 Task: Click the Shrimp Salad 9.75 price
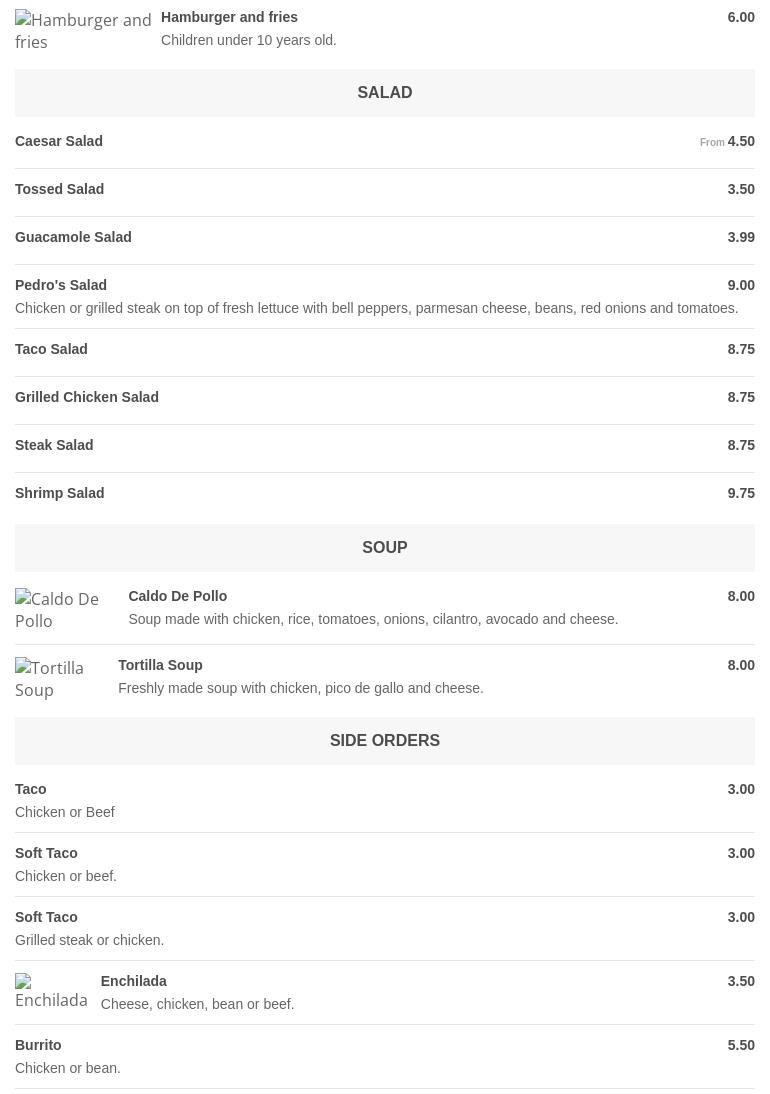tap(740, 494)
